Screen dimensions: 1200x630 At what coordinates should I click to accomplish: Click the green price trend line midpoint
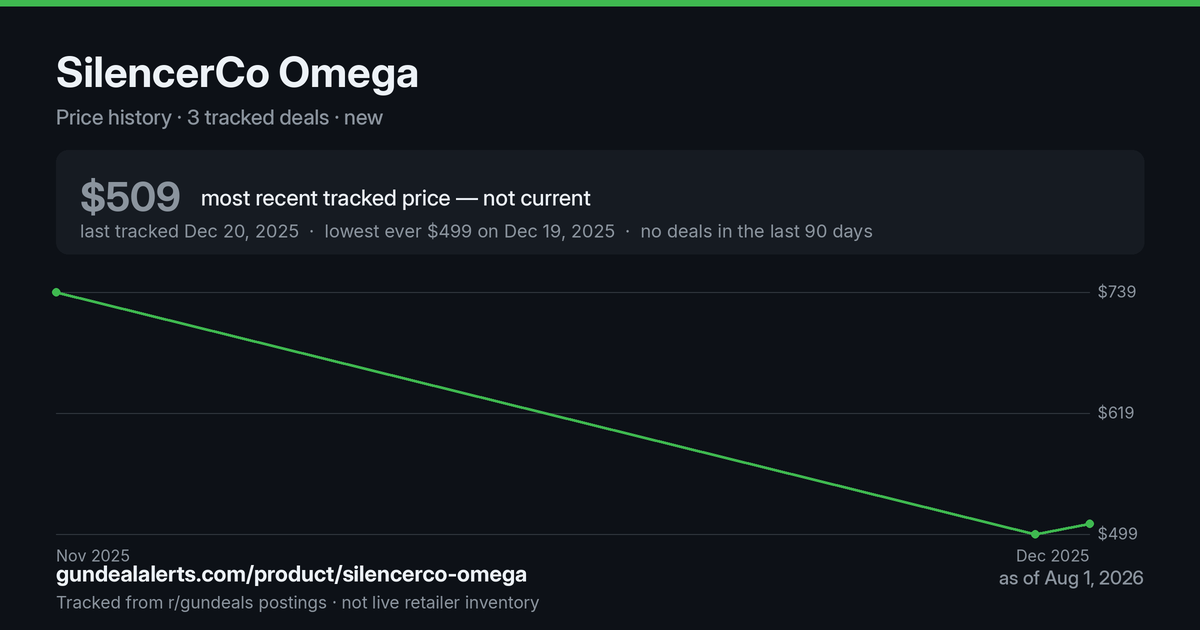point(545,413)
